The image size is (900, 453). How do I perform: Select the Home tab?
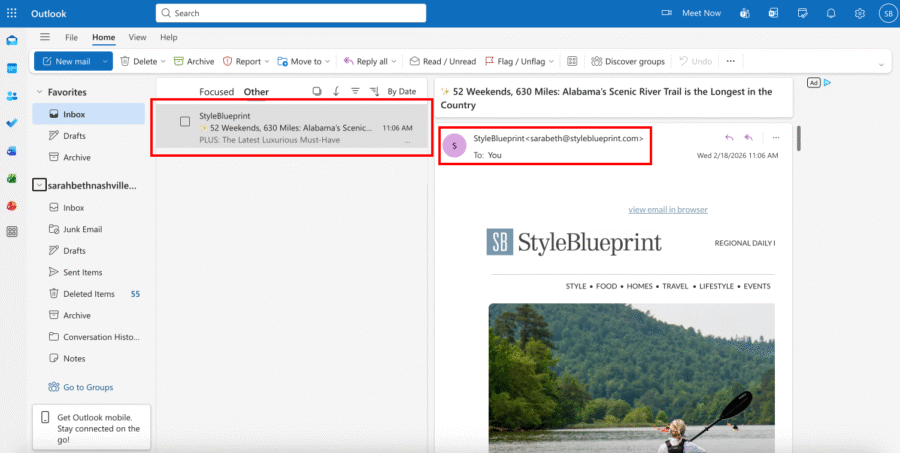pos(103,37)
